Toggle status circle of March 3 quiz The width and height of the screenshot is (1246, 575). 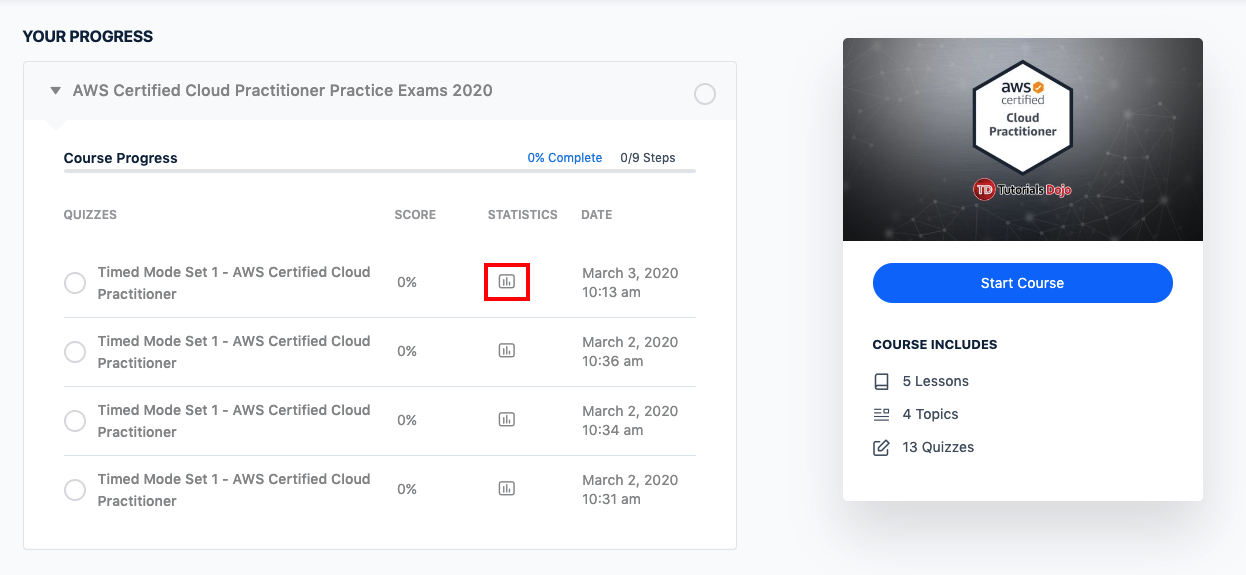[75, 283]
